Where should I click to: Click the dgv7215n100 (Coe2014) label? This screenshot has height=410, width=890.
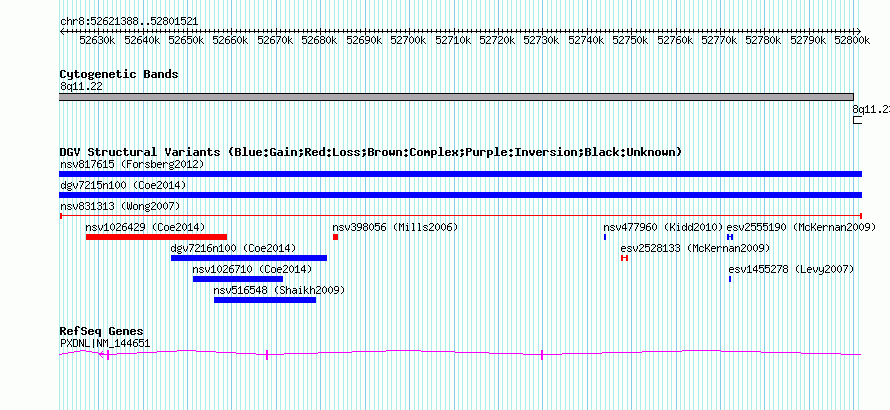123,185
